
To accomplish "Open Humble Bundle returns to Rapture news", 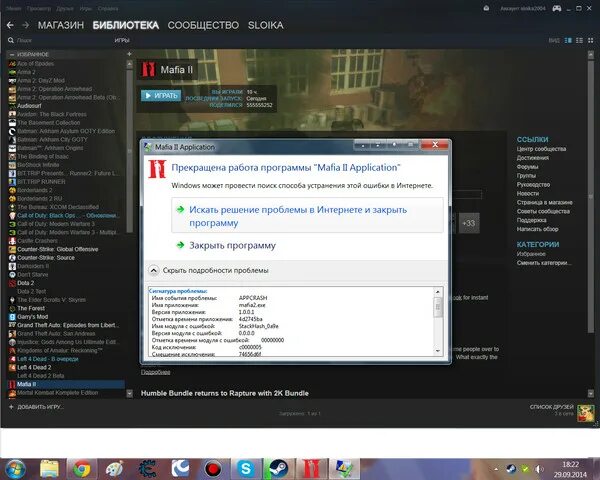I will [225, 393].
